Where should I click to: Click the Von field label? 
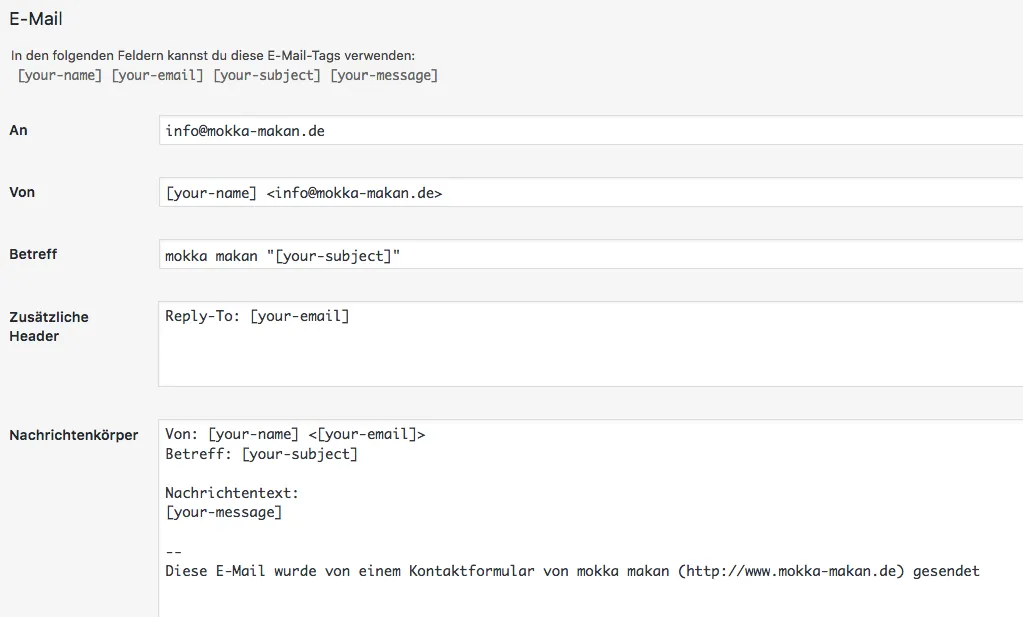coord(22,192)
